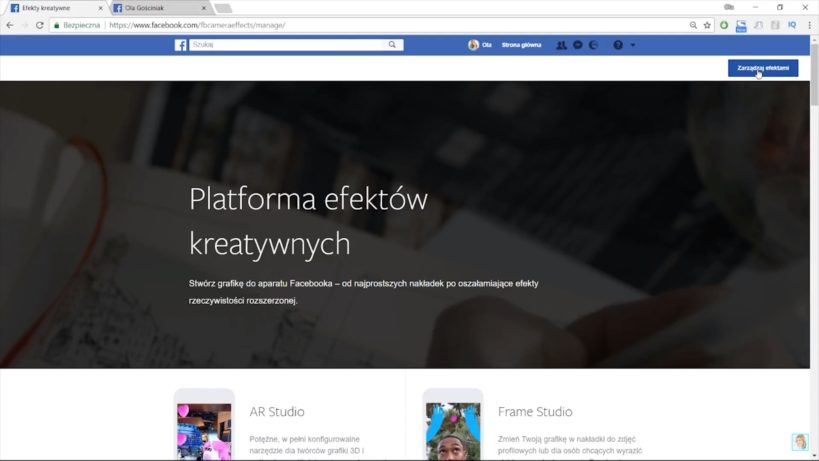Open AR Studio phone thumbnail
The width and height of the screenshot is (819, 461).
(x=204, y=424)
